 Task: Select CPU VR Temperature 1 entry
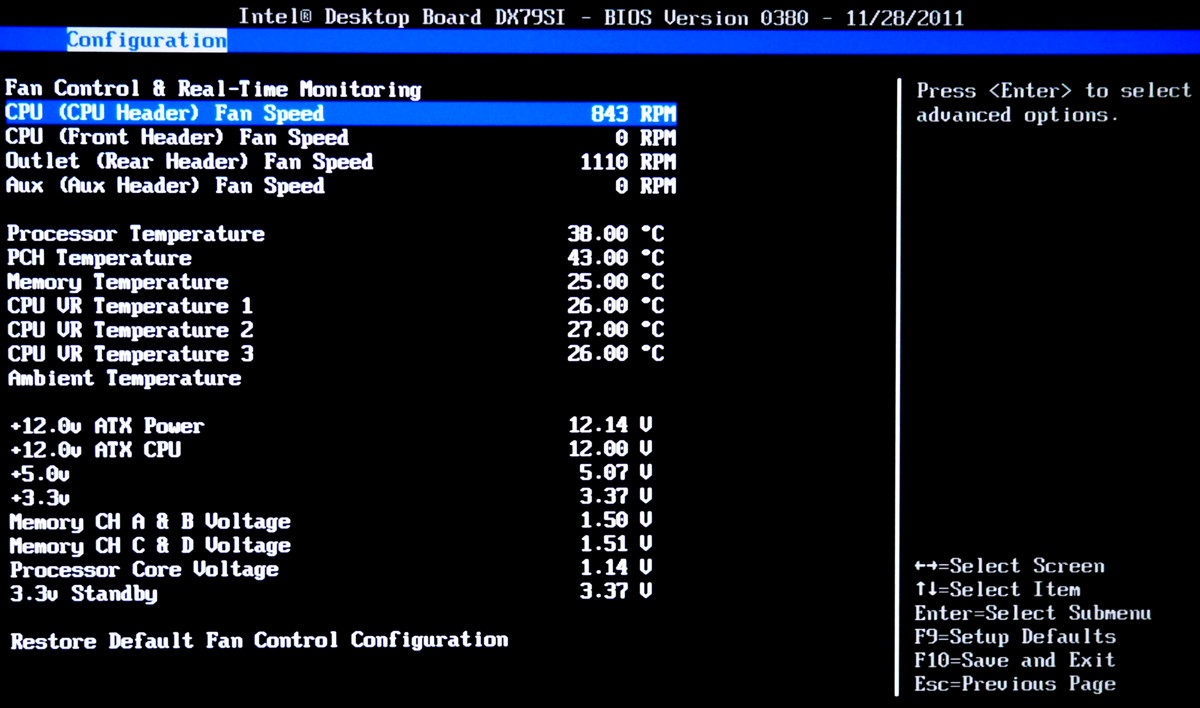click(x=130, y=306)
